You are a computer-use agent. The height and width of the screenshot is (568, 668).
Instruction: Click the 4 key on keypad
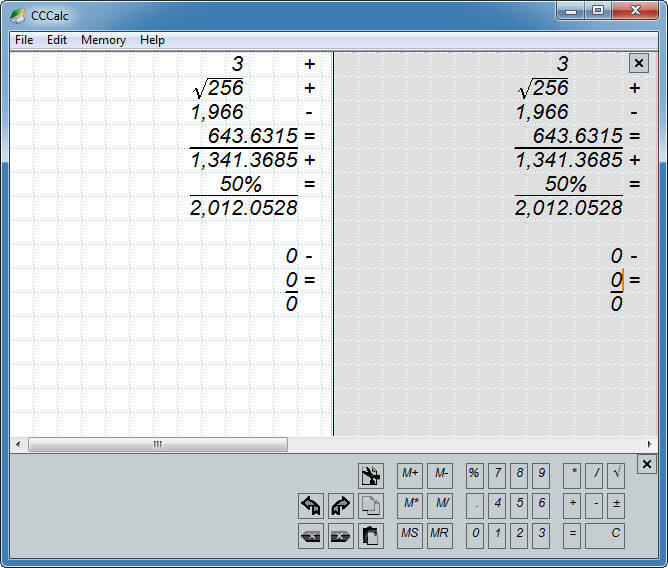pyautogui.click(x=497, y=506)
